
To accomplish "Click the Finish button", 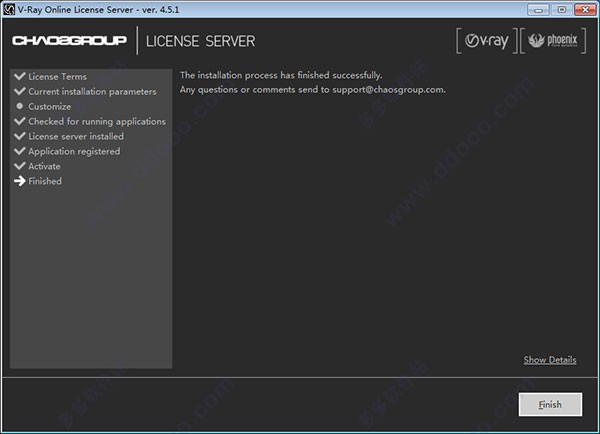I will coord(549,405).
